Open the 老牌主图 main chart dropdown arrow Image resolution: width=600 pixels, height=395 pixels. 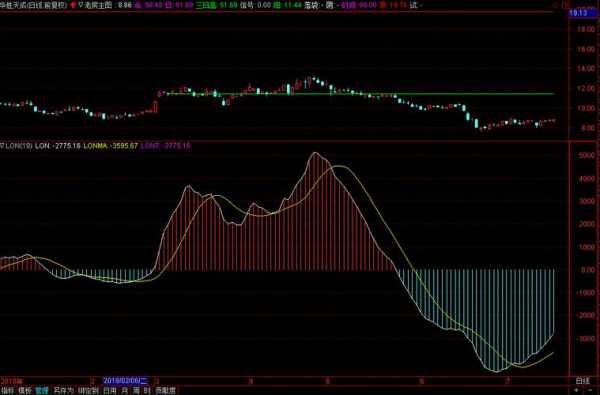[x=80, y=5]
